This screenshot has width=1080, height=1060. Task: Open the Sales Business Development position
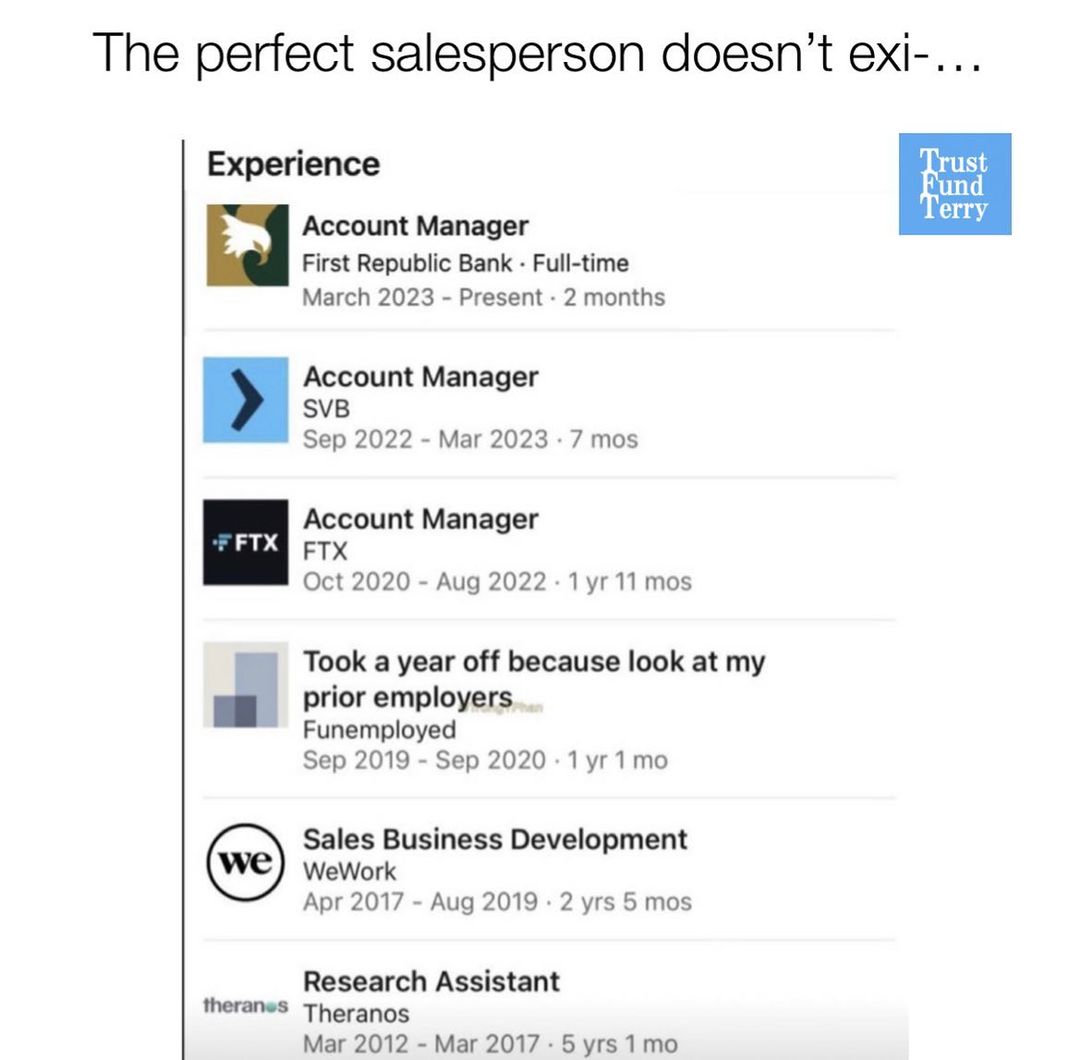495,840
